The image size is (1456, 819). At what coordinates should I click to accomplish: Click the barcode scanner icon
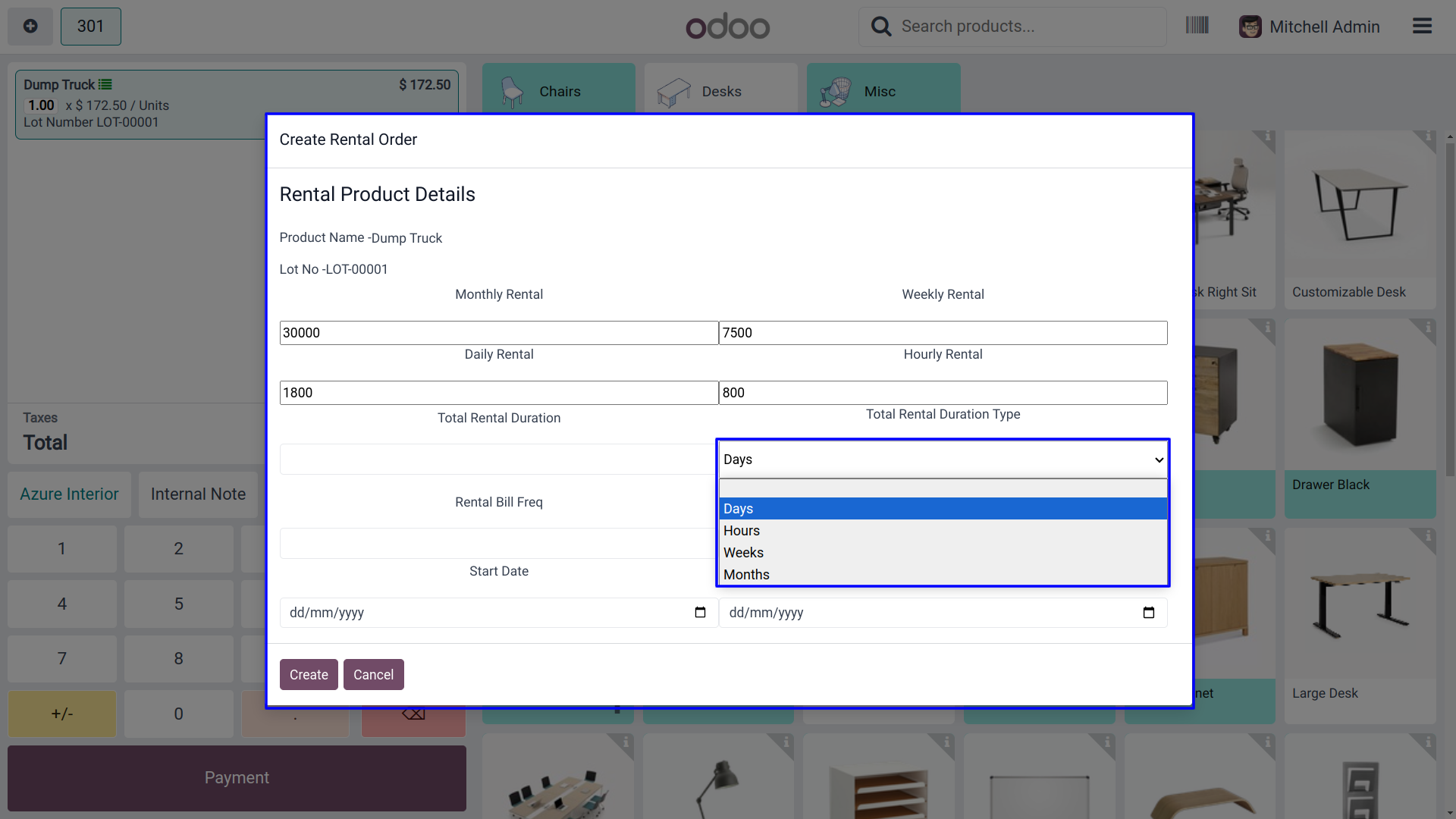(1197, 26)
